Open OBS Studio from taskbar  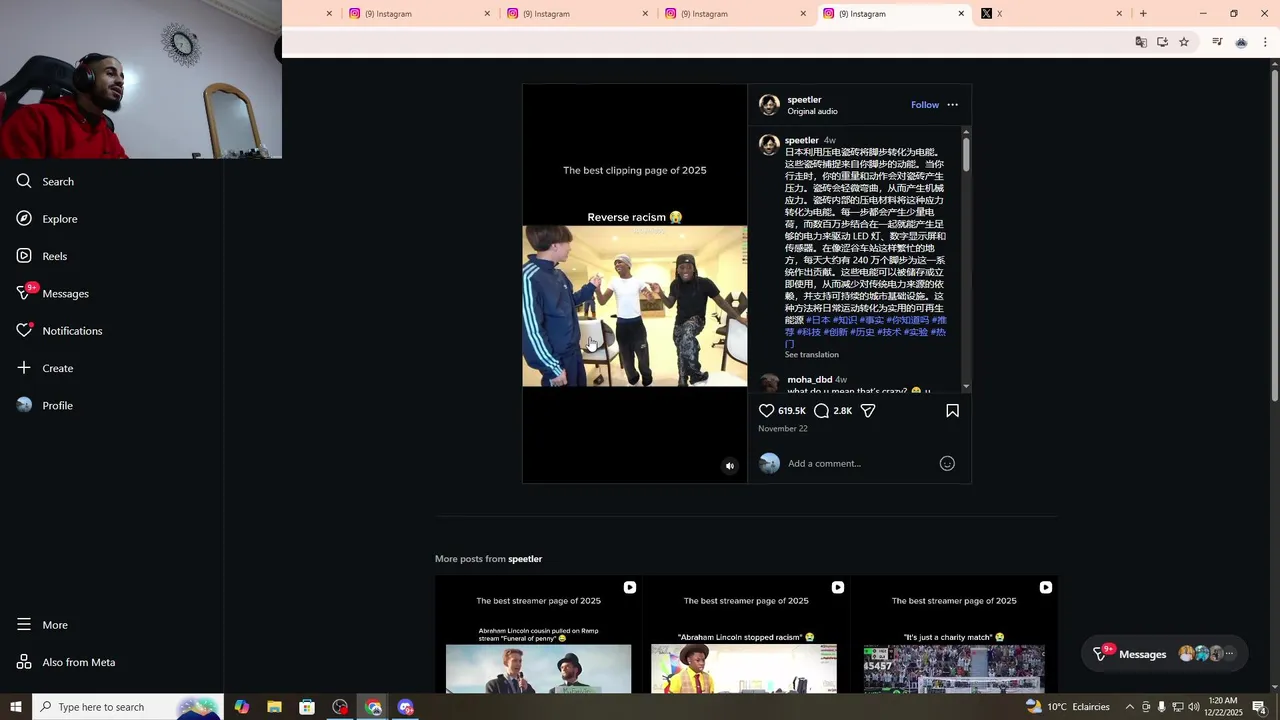[340, 707]
